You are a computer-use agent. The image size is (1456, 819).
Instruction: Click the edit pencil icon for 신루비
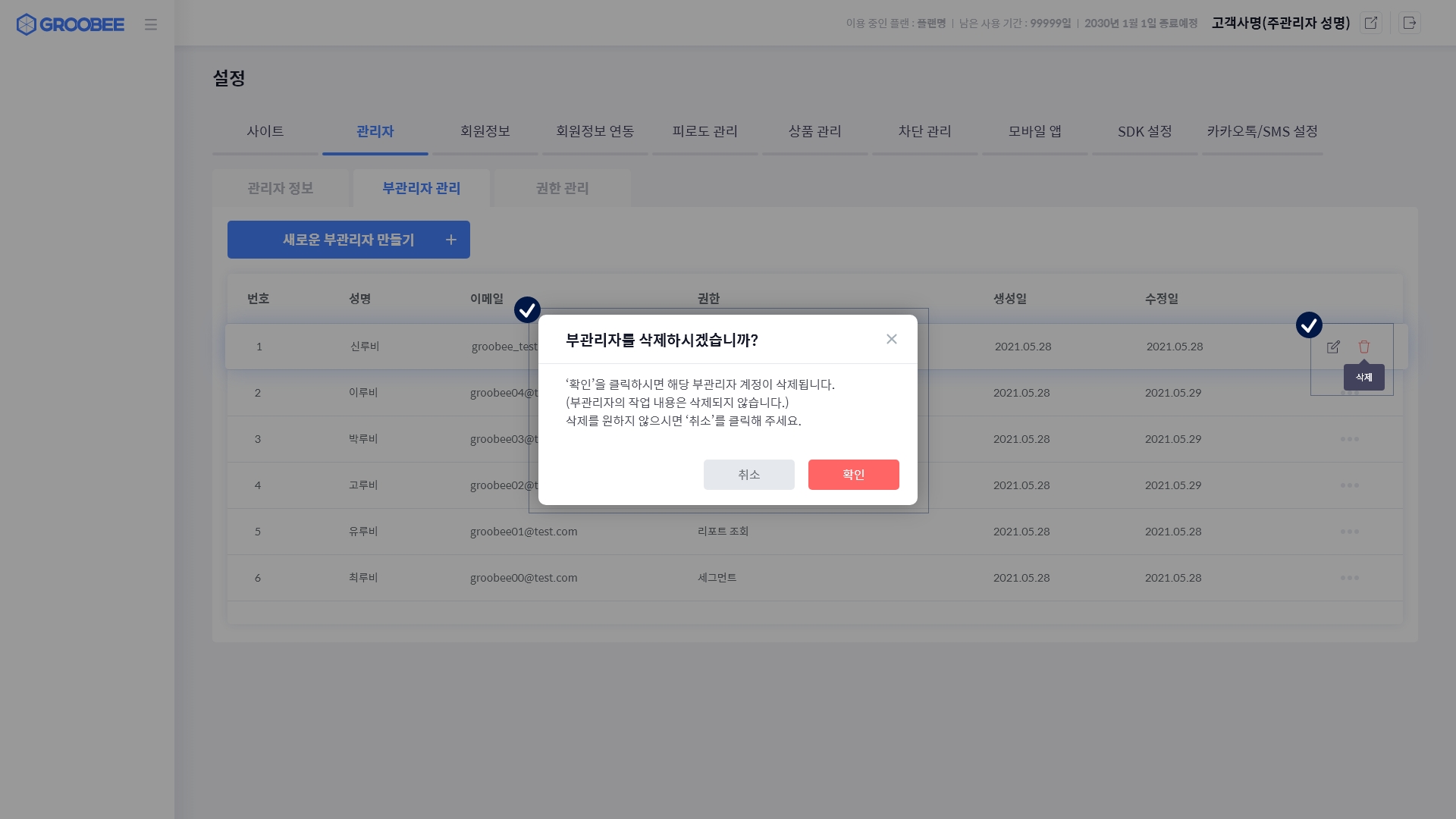[x=1333, y=347]
